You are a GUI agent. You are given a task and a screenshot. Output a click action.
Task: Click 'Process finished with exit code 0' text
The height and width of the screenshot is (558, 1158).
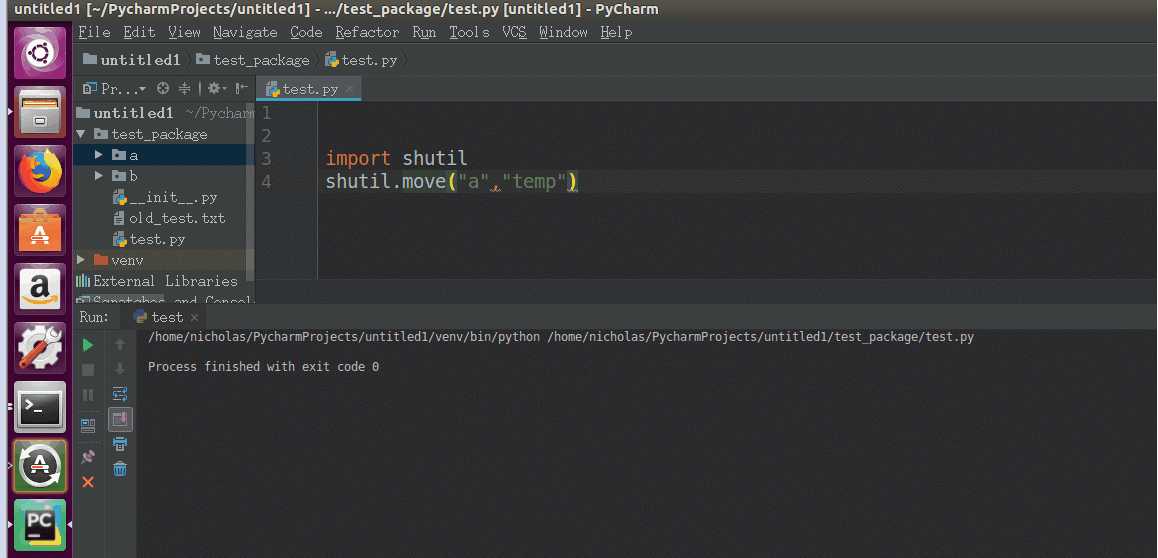click(264, 366)
